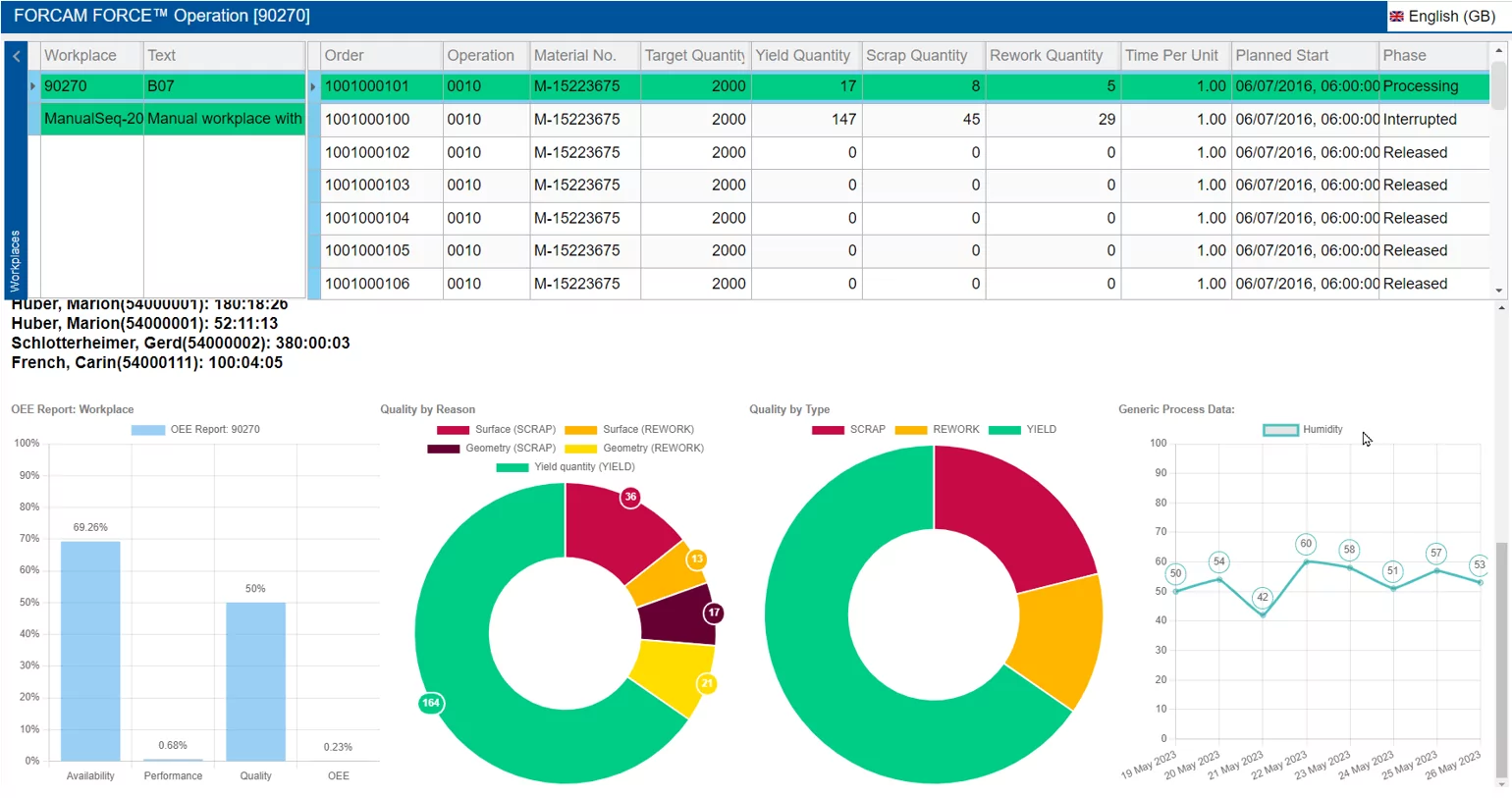The width and height of the screenshot is (1512, 798).
Task: Click the UK flag language icon
Action: pyautogui.click(x=1396, y=17)
